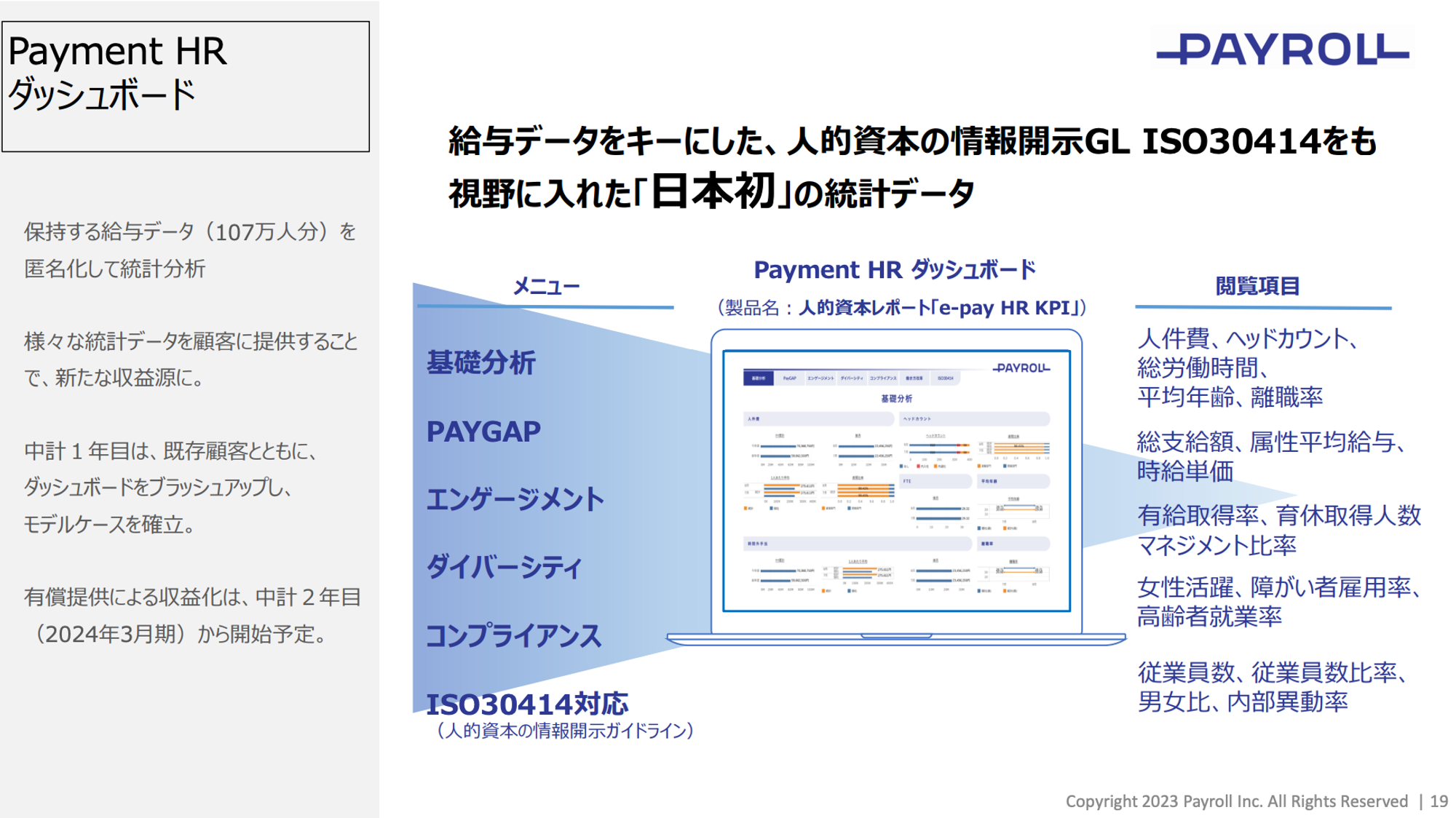Click the マネジメント比率 text
This screenshot has height=818, width=1456.
tap(1216, 545)
